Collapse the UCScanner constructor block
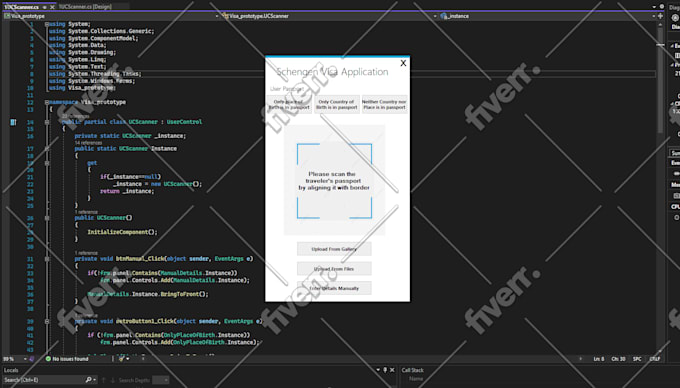Image resolution: width=680 pixels, height=388 pixels. click(x=47, y=218)
